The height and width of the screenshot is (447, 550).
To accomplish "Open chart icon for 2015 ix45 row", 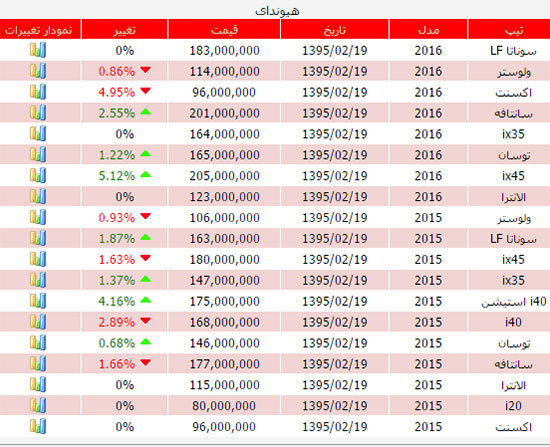I will [38, 259].
